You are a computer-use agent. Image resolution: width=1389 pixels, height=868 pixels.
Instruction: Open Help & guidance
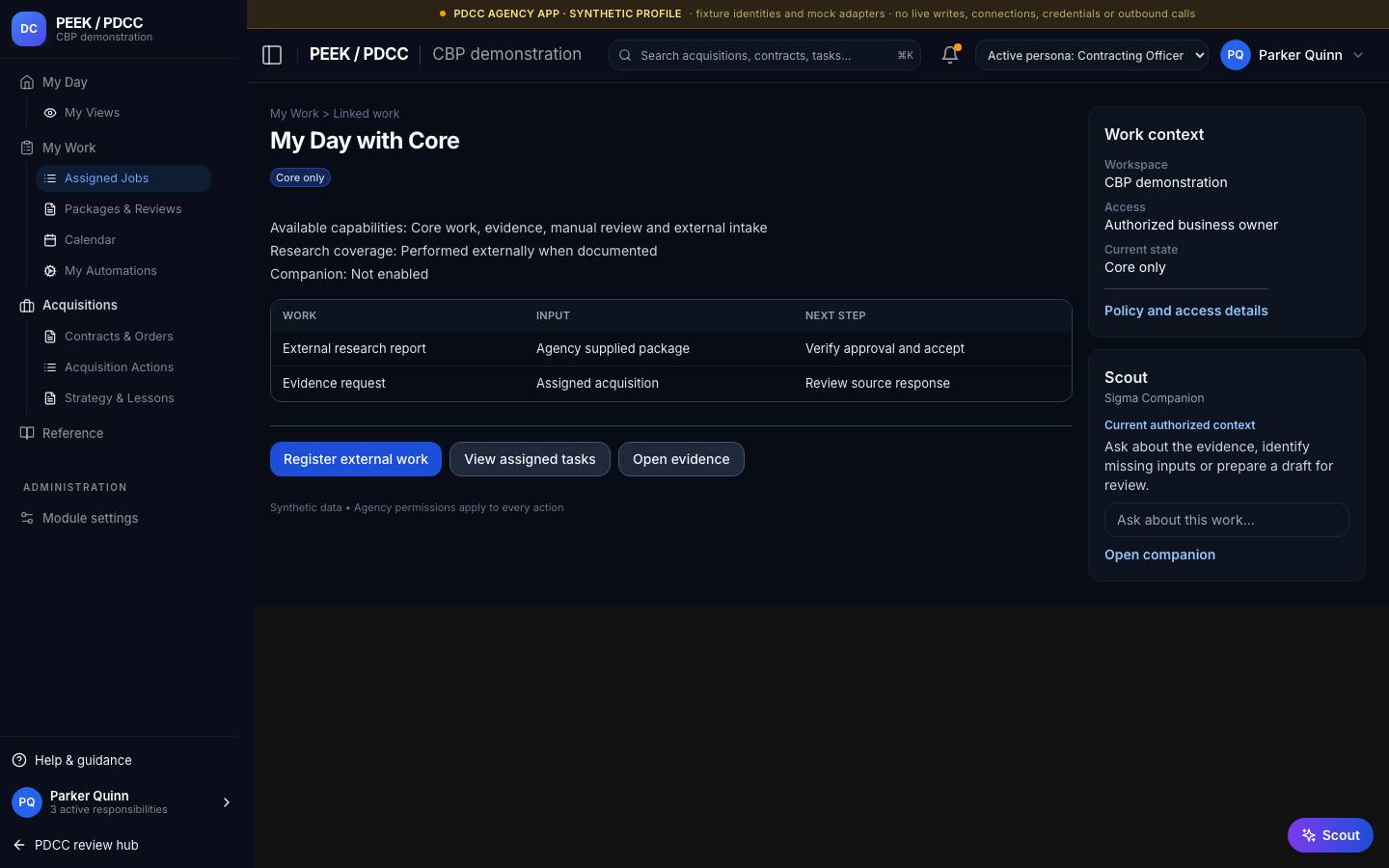pyautogui.click(x=83, y=760)
